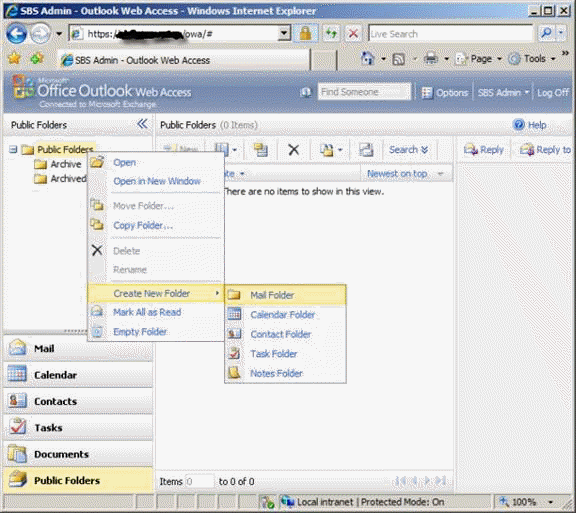Screen dimensions: 576x513
Task: Click the view options toolbar icon
Action: click(x=225, y=149)
